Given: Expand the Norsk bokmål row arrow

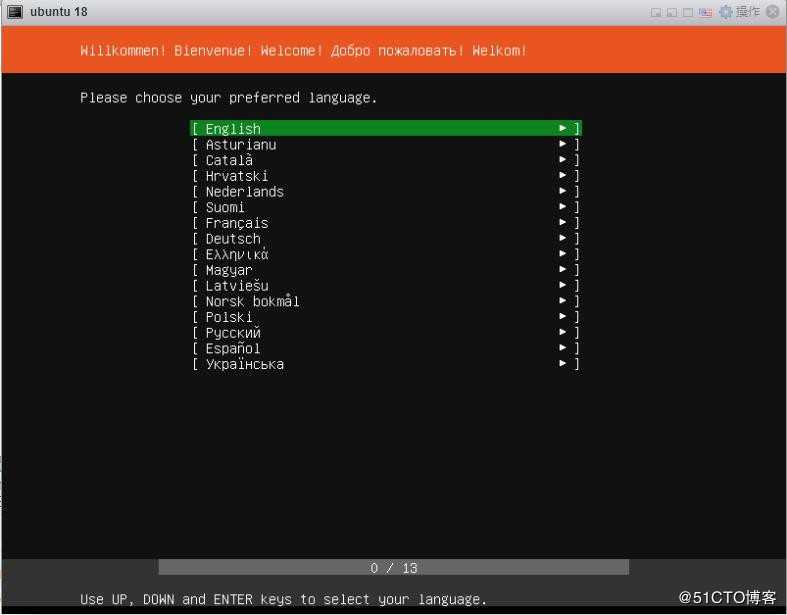Looking at the screenshot, I should click(563, 300).
